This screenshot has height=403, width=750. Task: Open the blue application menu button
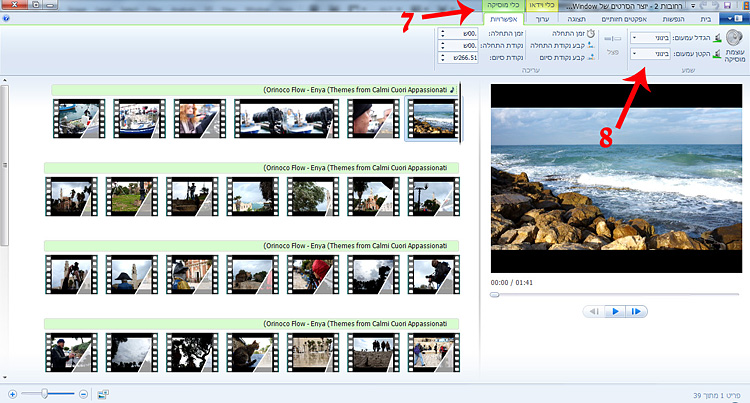pos(738,19)
